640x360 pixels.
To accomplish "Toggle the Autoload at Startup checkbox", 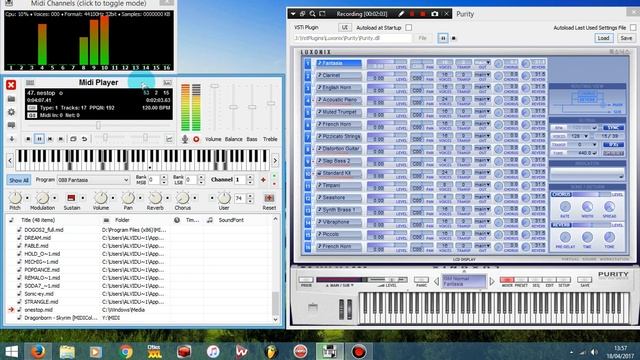I will pos(409,28).
